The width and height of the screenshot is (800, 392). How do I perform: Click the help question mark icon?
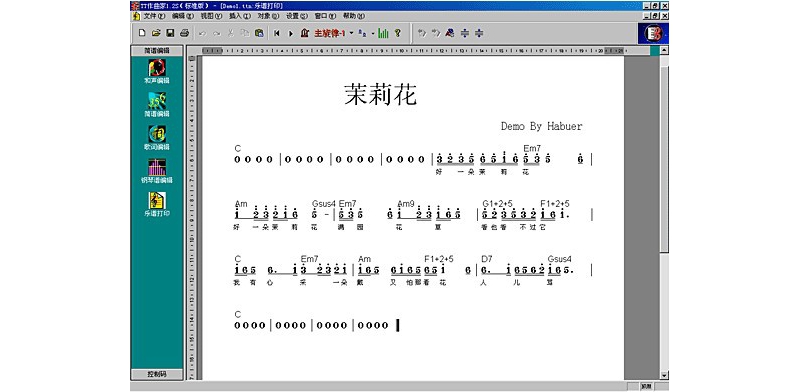pos(397,33)
